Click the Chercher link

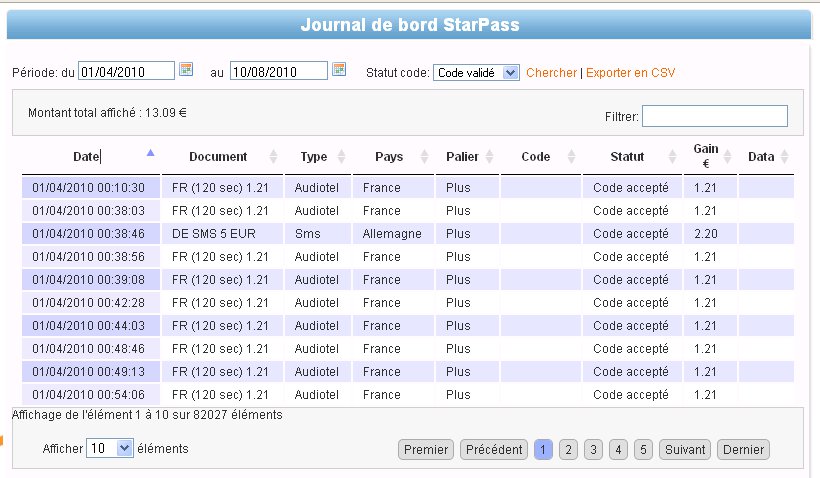(551, 73)
